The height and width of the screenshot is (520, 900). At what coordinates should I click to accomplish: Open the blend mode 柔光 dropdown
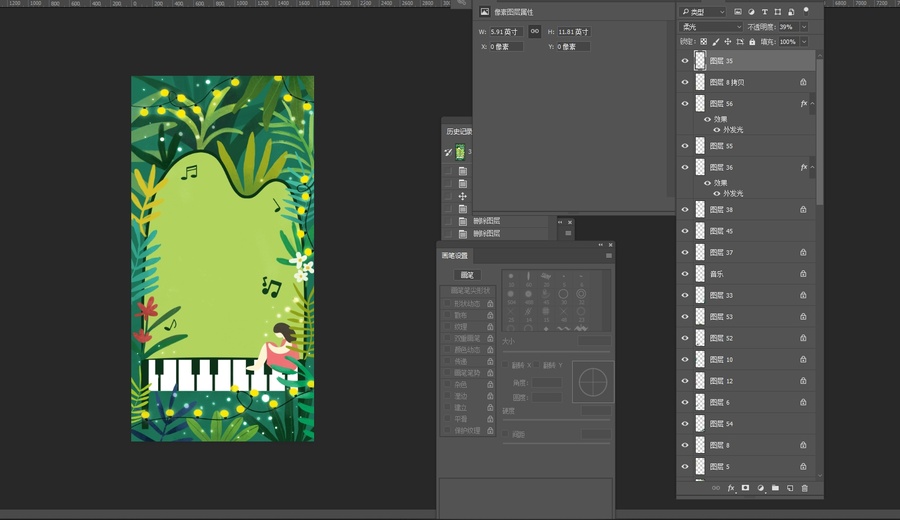711,27
